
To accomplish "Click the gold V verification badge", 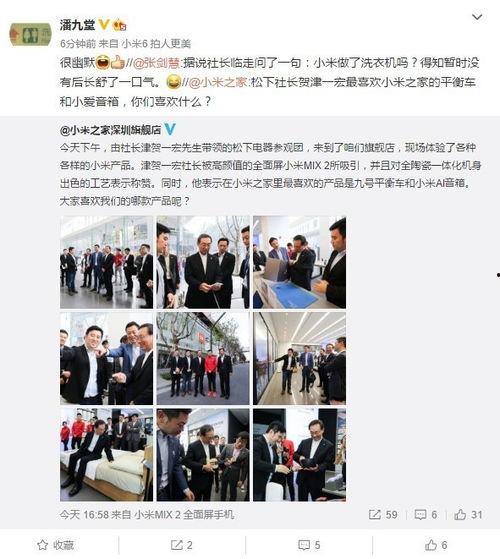I will [104, 25].
